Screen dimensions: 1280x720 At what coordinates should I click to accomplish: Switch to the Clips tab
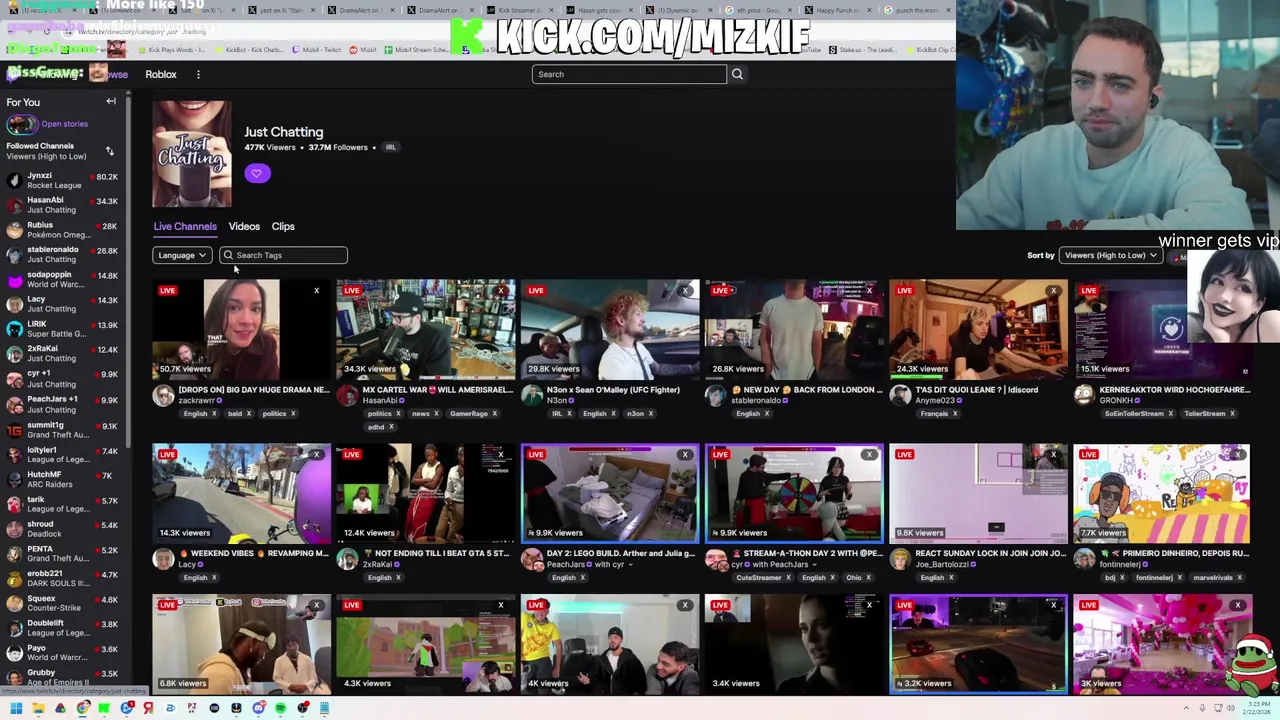coord(283,227)
